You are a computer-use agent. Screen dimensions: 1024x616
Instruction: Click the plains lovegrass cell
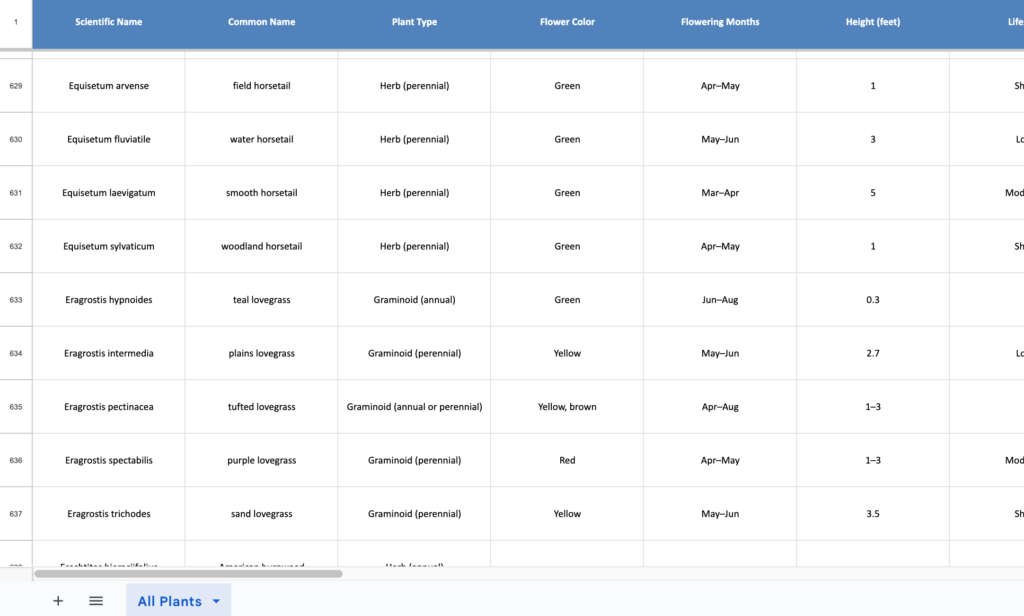coord(261,353)
